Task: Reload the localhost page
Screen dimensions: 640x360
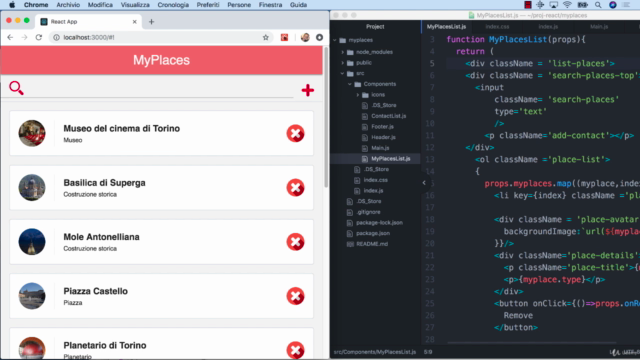Action: click(x=39, y=37)
